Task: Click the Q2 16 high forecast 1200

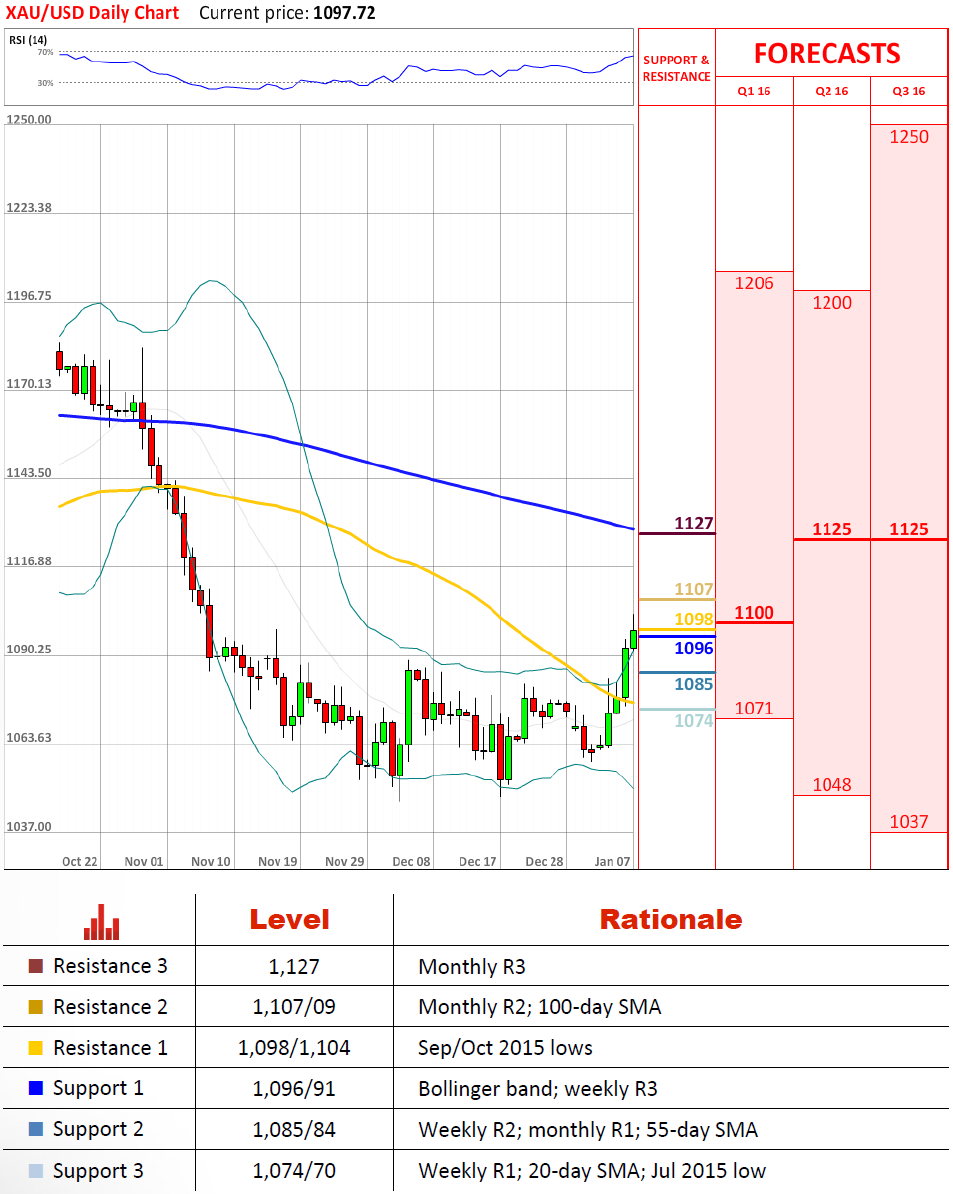Action: pyautogui.click(x=832, y=303)
